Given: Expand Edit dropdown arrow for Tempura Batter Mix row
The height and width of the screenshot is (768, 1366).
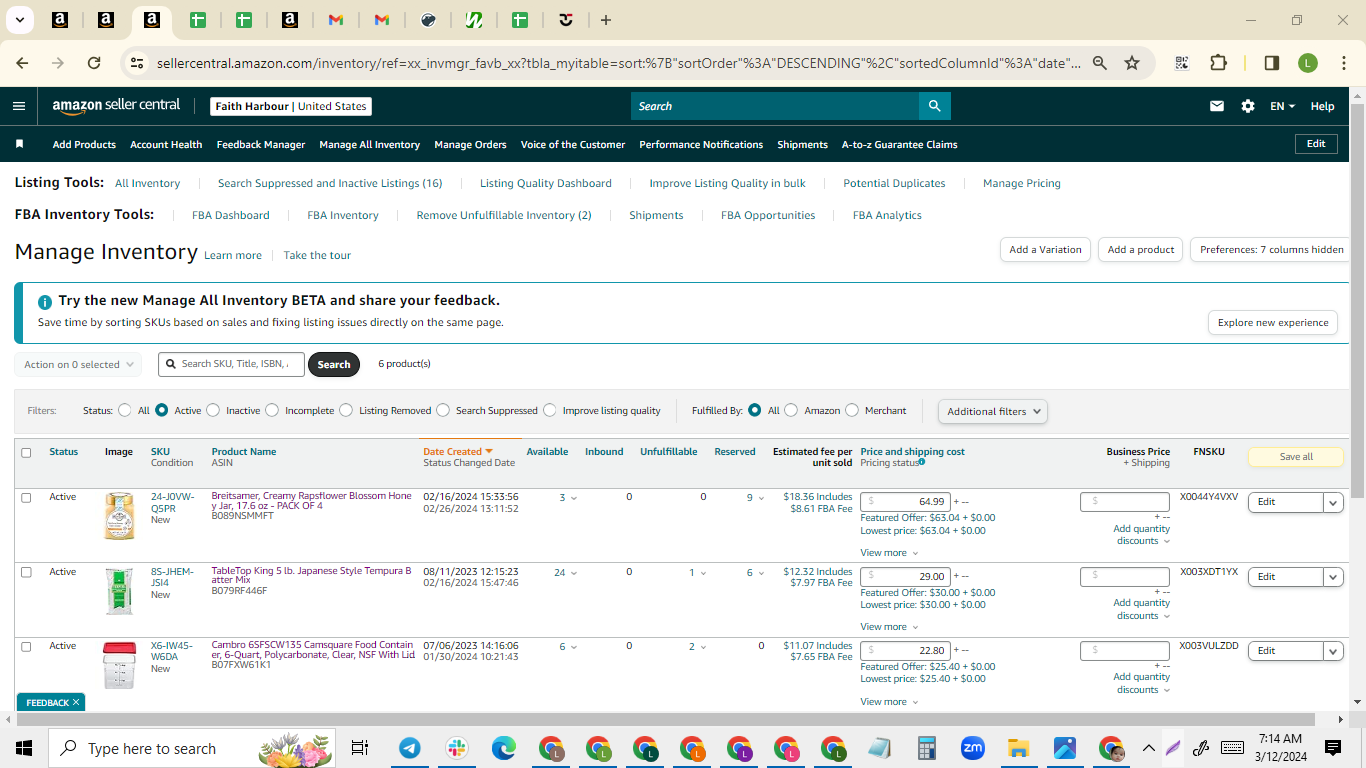Looking at the screenshot, I should pos(1333,577).
